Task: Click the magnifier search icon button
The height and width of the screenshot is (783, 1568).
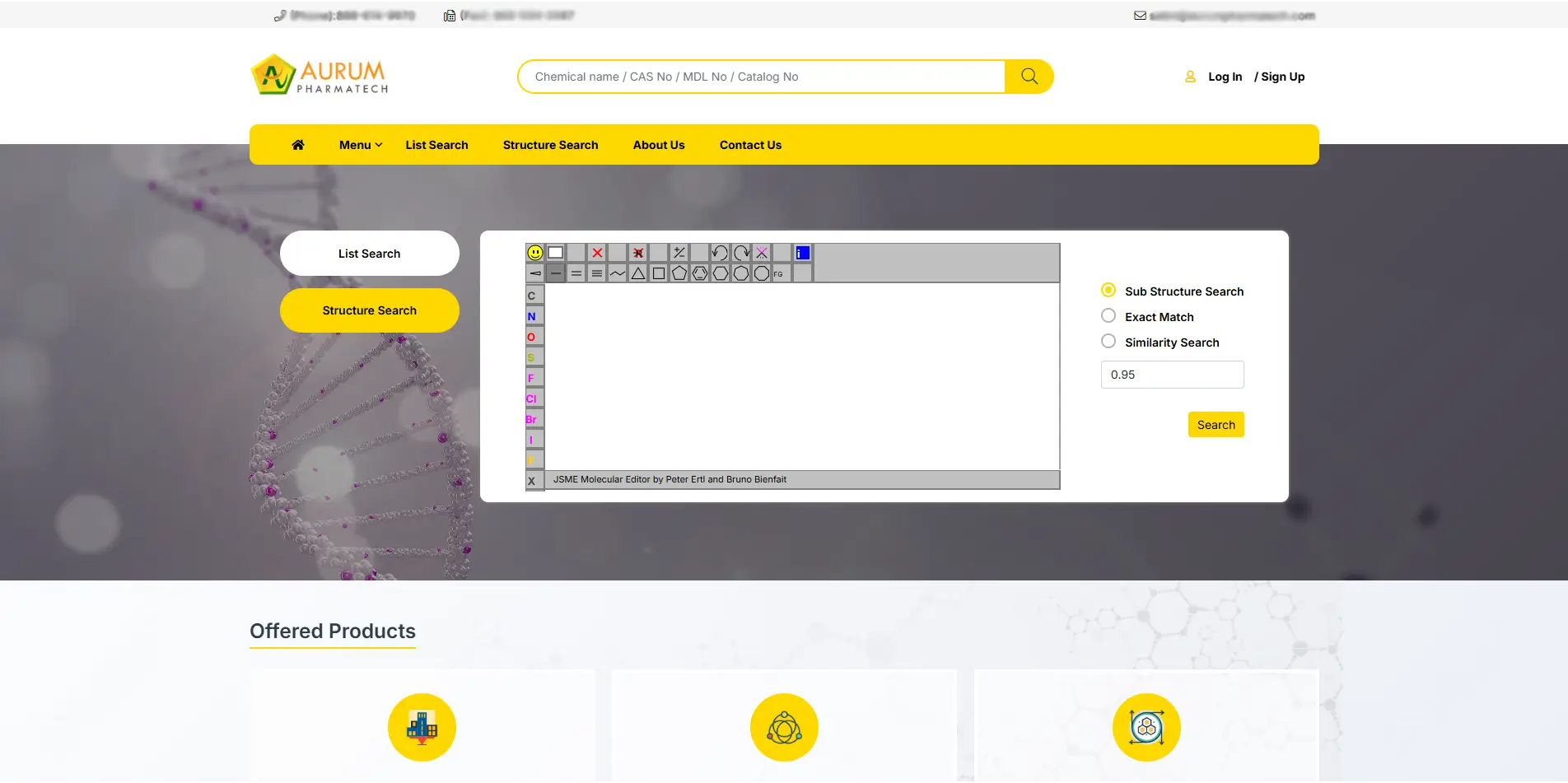Action: (1029, 77)
